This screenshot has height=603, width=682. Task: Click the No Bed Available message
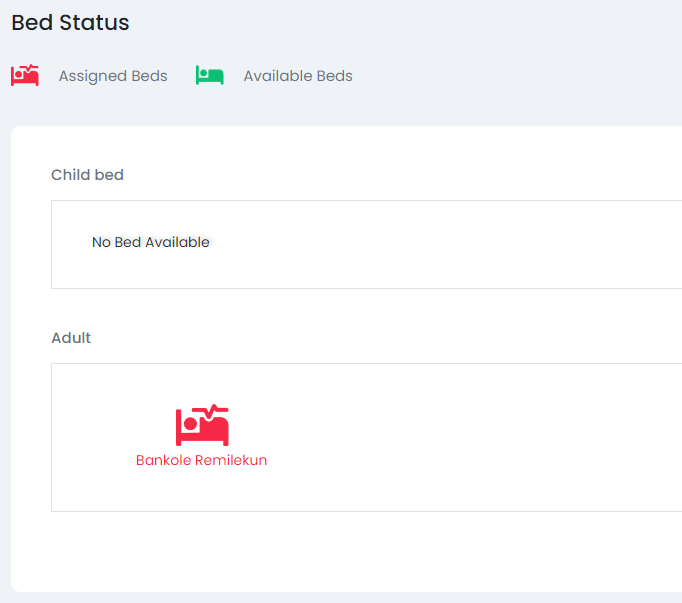151,242
